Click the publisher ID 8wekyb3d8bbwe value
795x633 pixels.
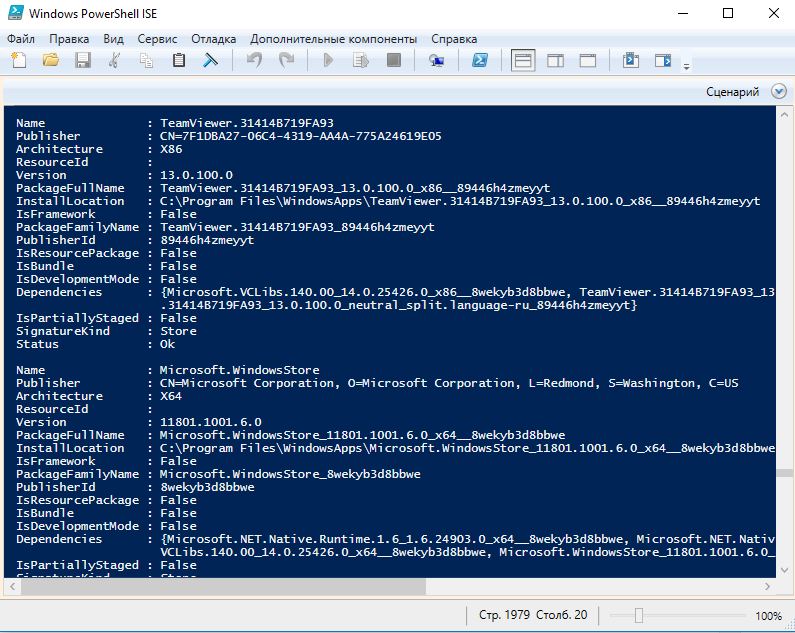[207, 487]
